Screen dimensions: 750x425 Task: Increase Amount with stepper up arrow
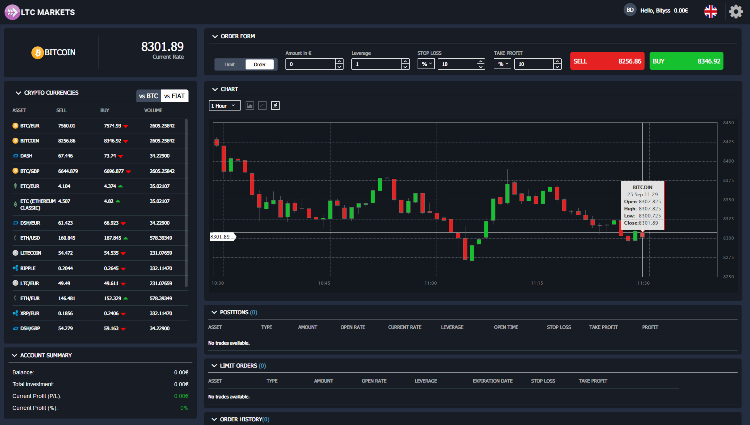pos(340,61)
